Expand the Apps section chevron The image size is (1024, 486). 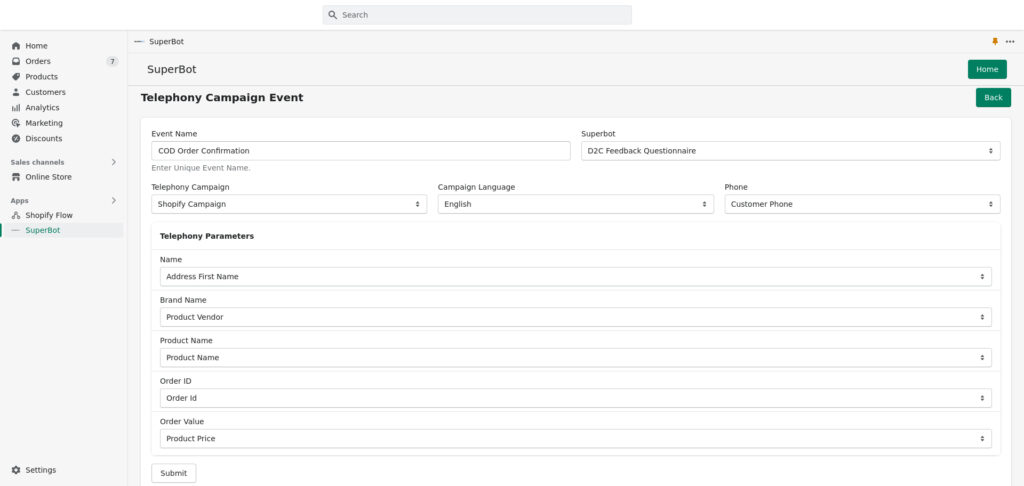(114, 201)
